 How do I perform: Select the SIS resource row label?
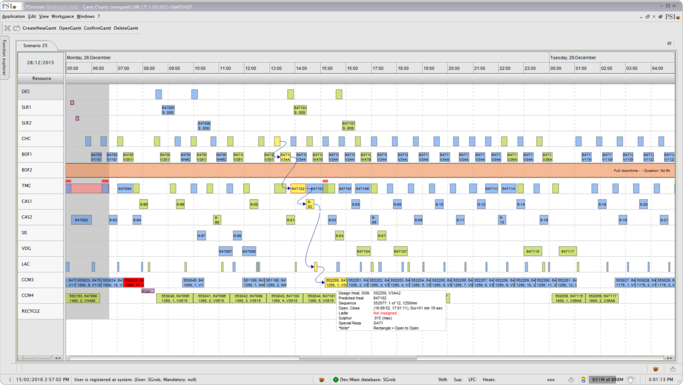(41, 233)
